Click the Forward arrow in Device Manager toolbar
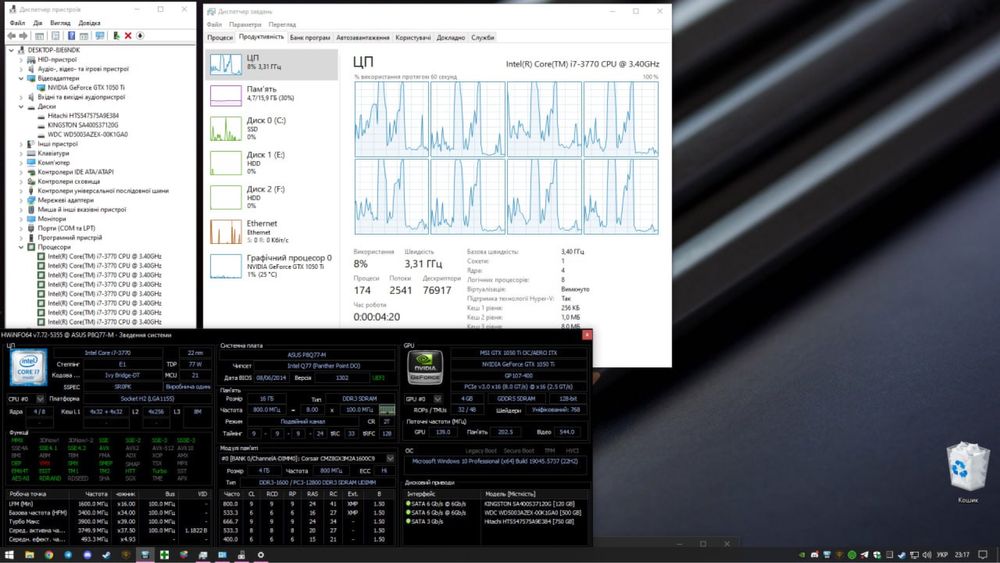 point(23,36)
